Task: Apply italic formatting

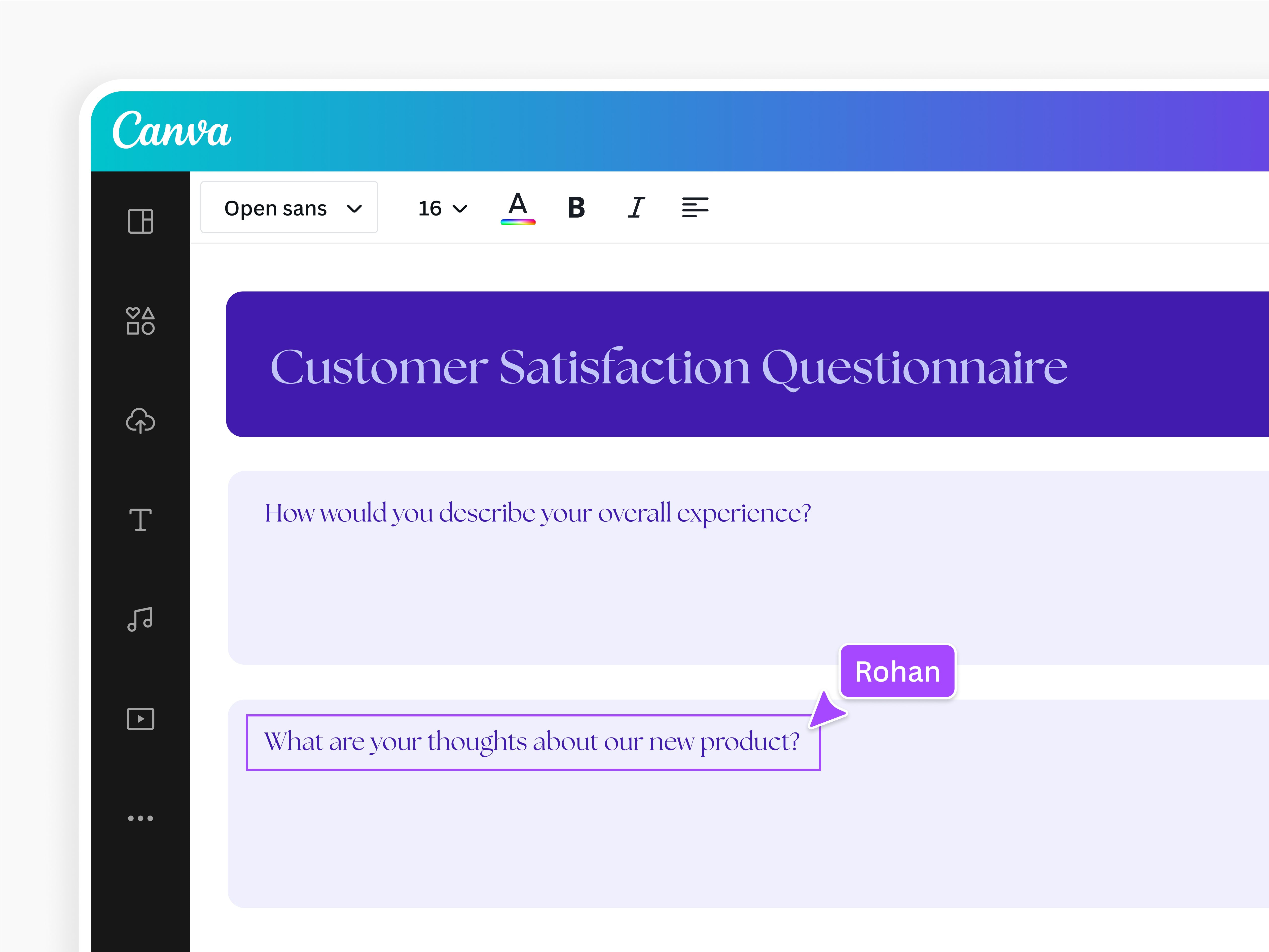Action: click(636, 208)
